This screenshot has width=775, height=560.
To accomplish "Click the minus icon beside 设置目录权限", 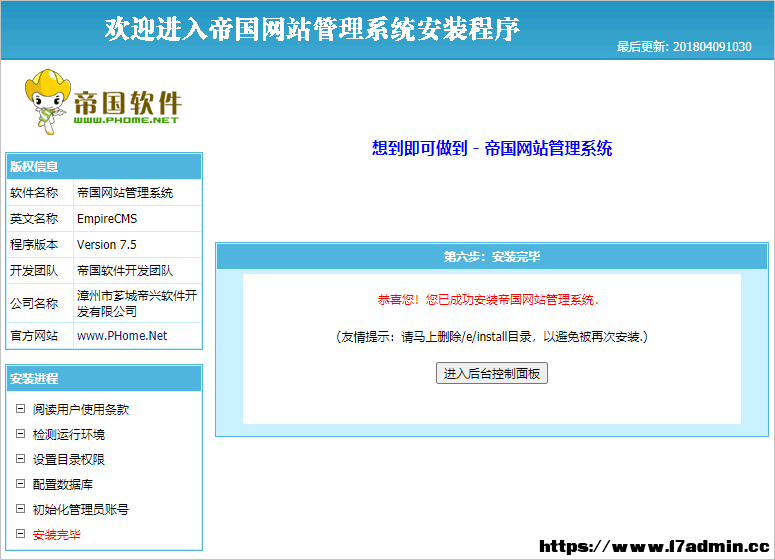I will point(20,459).
